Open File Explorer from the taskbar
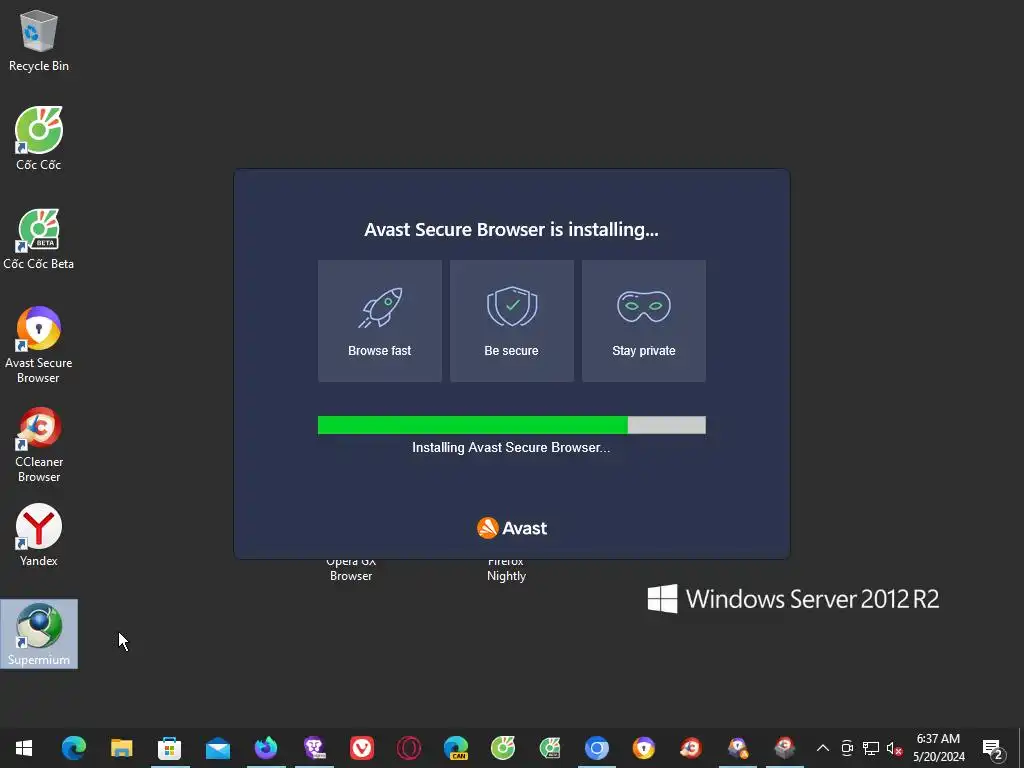Image resolution: width=1024 pixels, height=768 pixels. (121, 748)
